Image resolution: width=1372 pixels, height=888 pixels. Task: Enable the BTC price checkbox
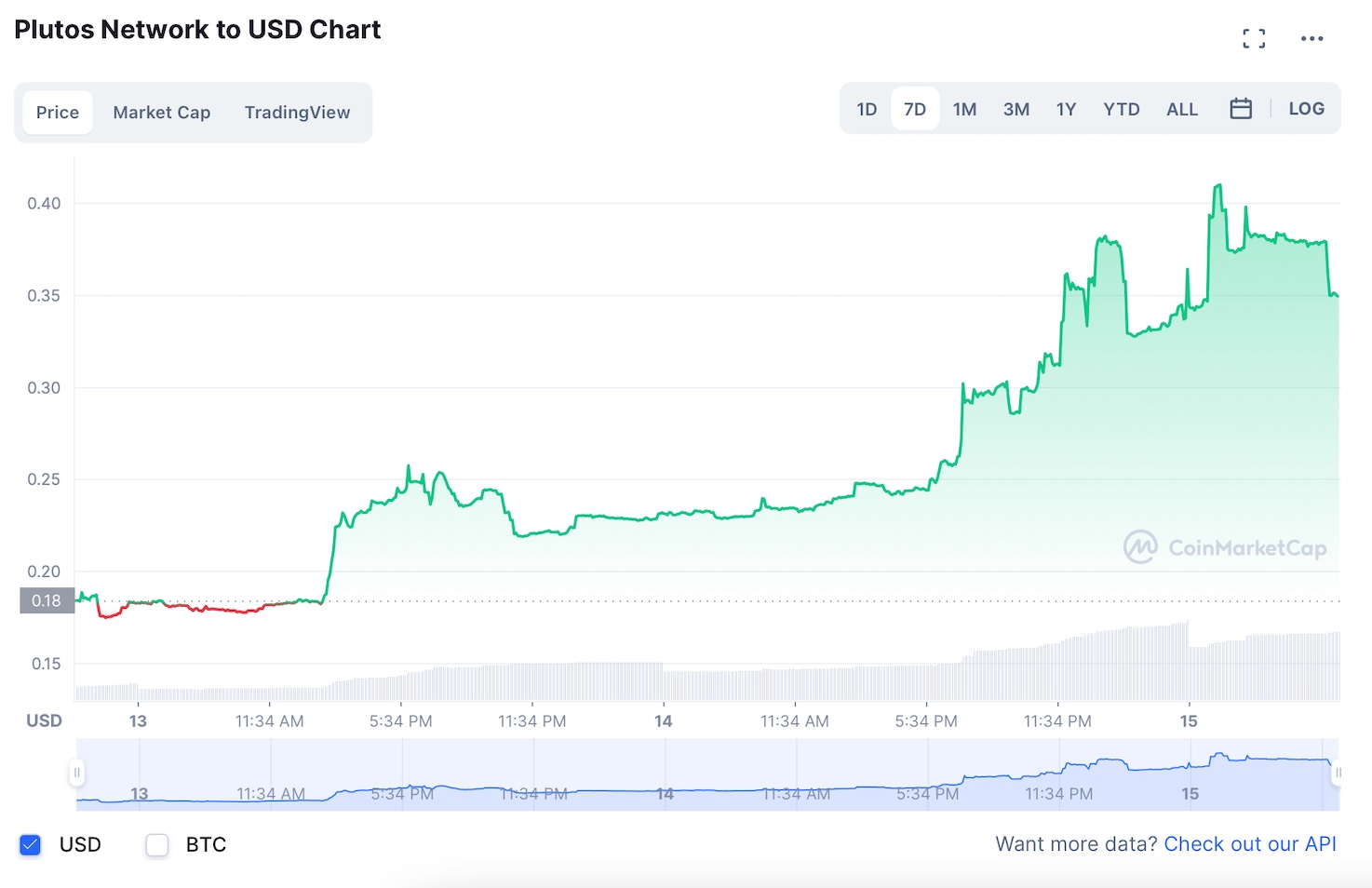pyautogui.click(x=156, y=844)
